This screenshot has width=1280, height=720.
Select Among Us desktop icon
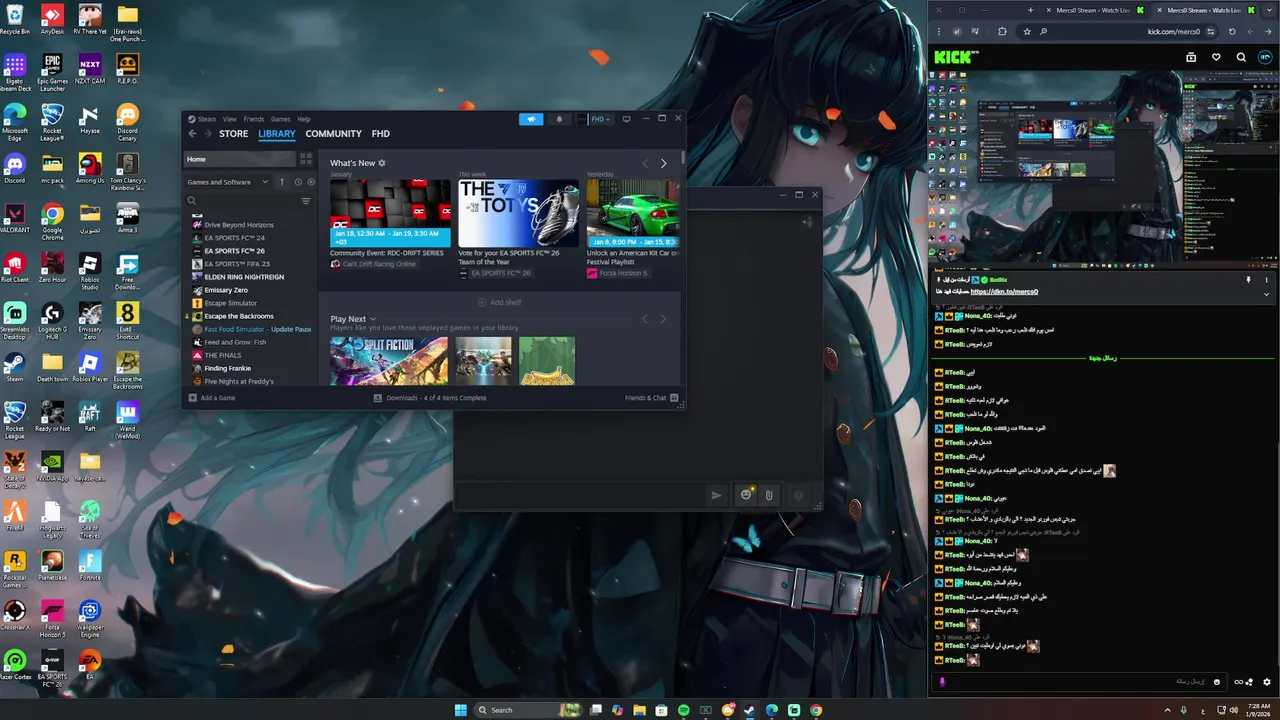coord(90,166)
